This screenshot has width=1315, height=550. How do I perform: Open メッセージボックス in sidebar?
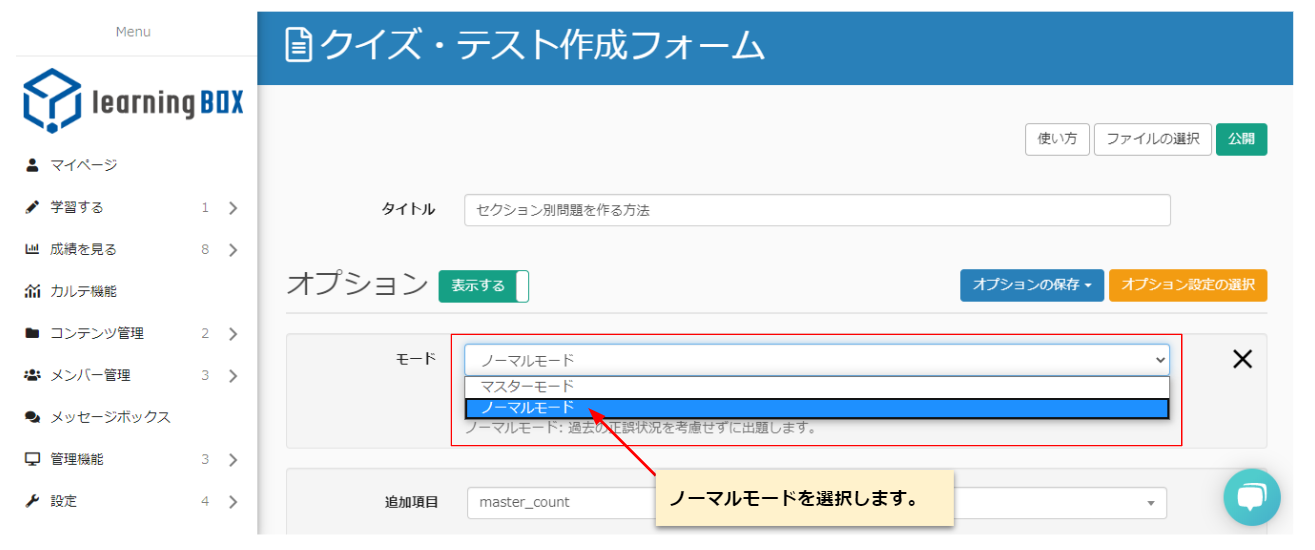coord(110,417)
